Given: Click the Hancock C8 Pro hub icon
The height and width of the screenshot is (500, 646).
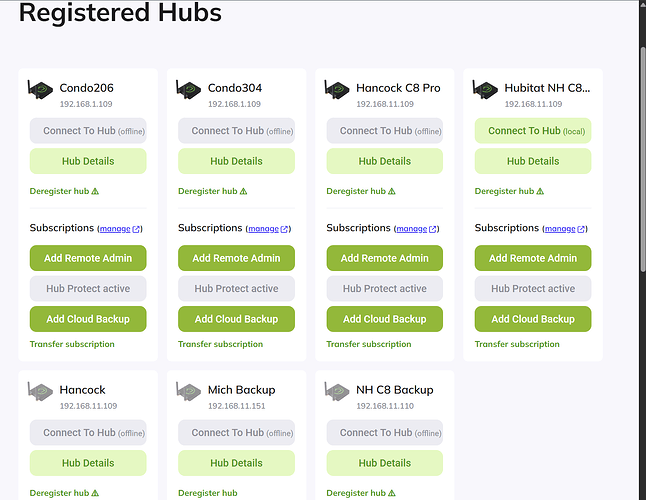Looking at the screenshot, I should [x=338, y=90].
